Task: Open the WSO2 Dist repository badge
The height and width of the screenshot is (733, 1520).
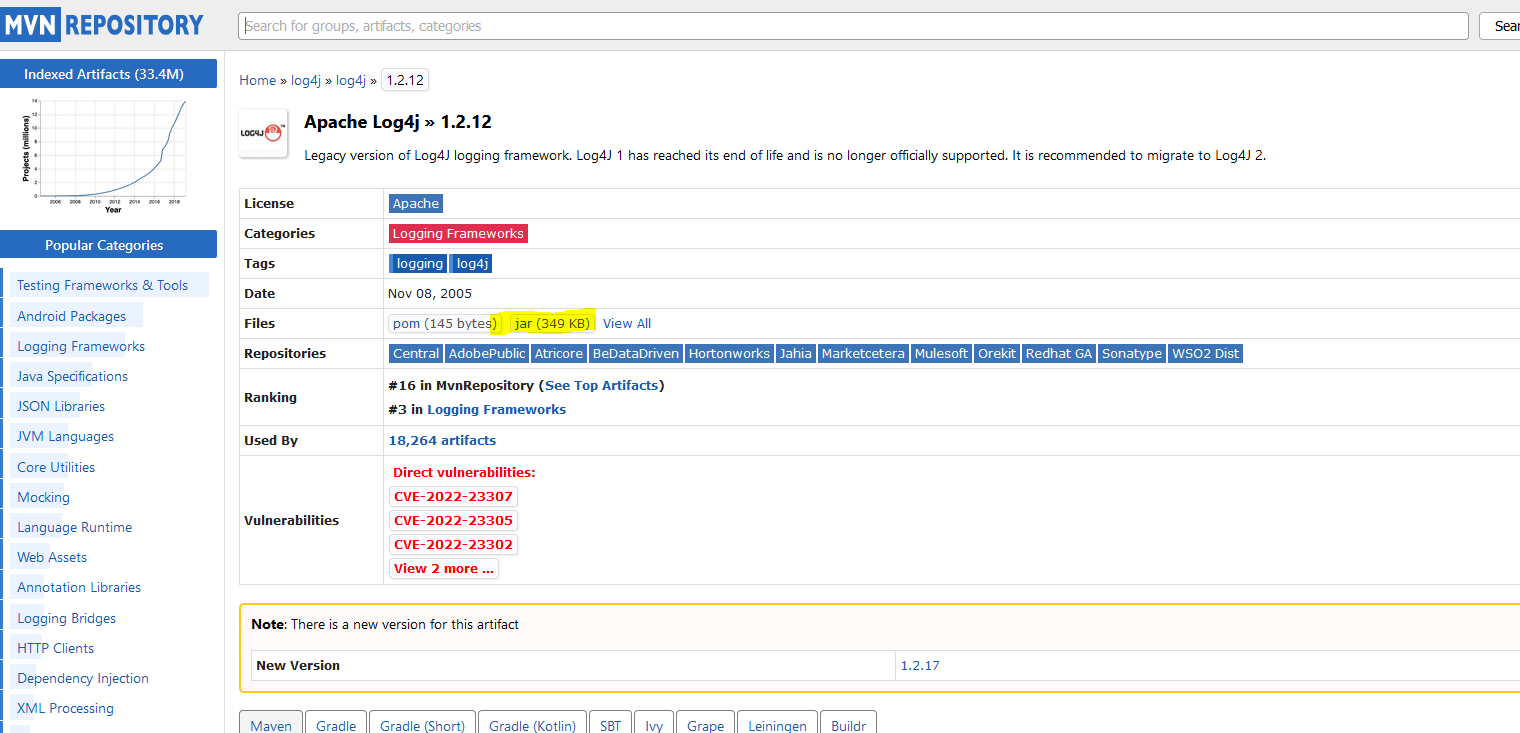Action: (1205, 353)
